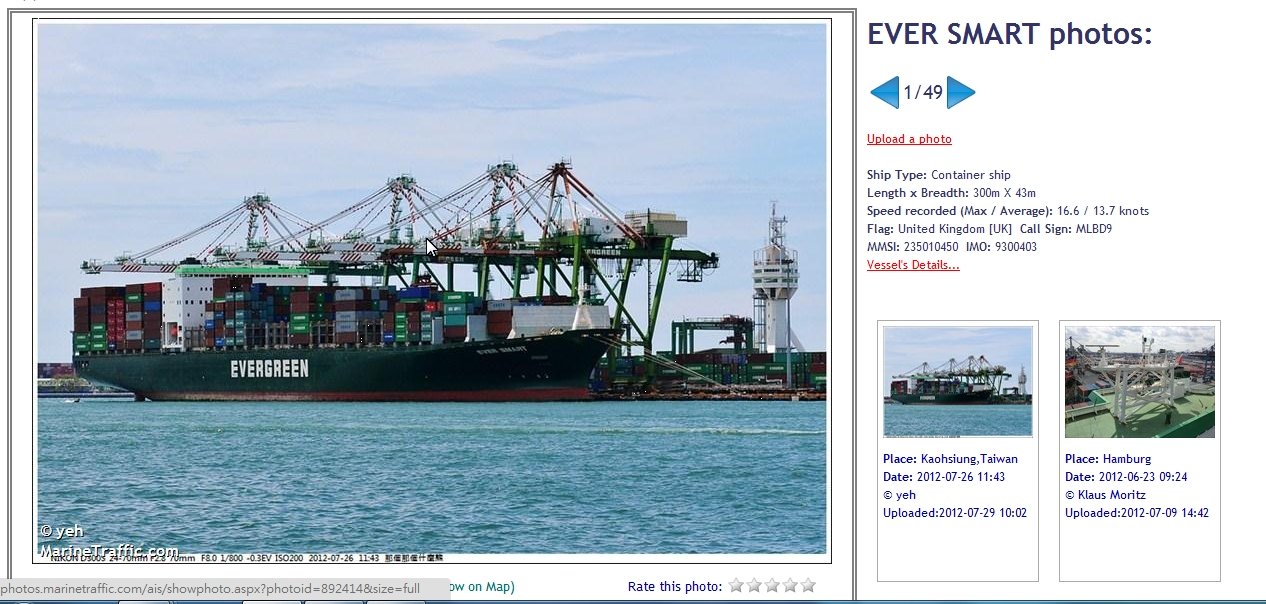
Task: Select the '© yeh' credit under Kaohsiung thumbnail
Action: coord(899,495)
